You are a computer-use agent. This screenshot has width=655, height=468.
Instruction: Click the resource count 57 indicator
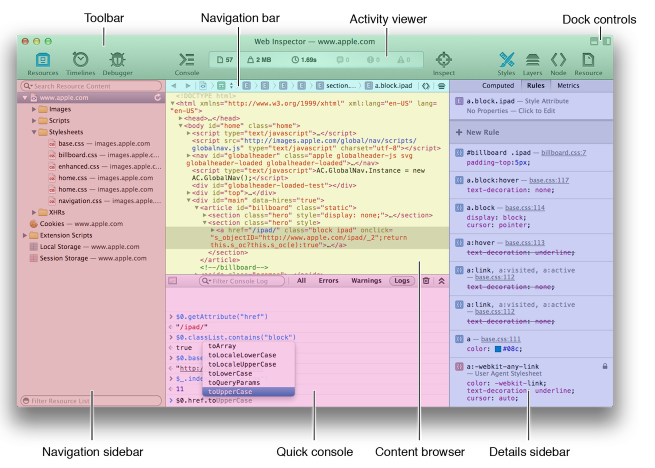225,60
